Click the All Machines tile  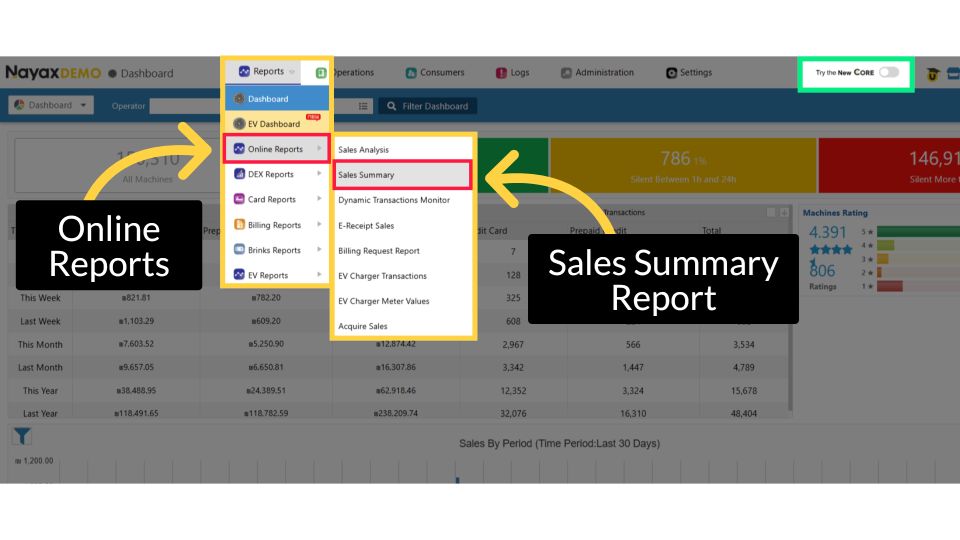coord(118,165)
